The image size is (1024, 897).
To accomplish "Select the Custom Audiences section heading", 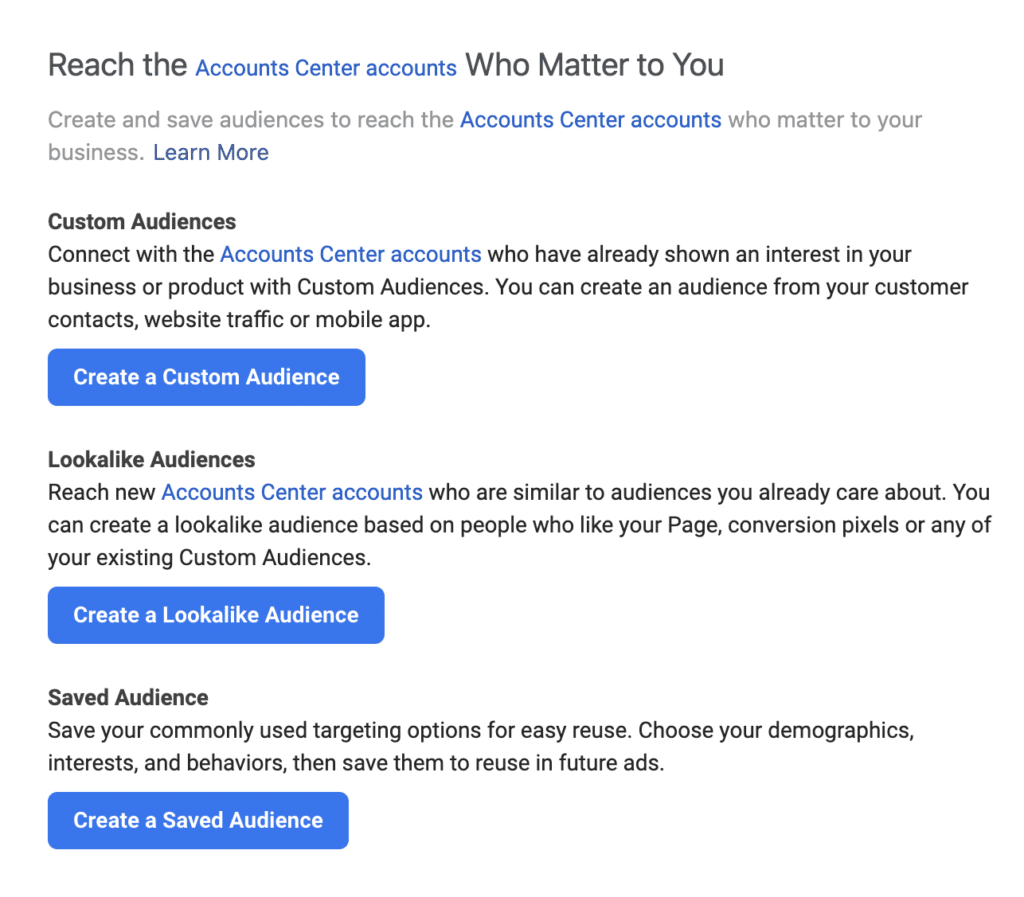I will click(x=142, y=221).
